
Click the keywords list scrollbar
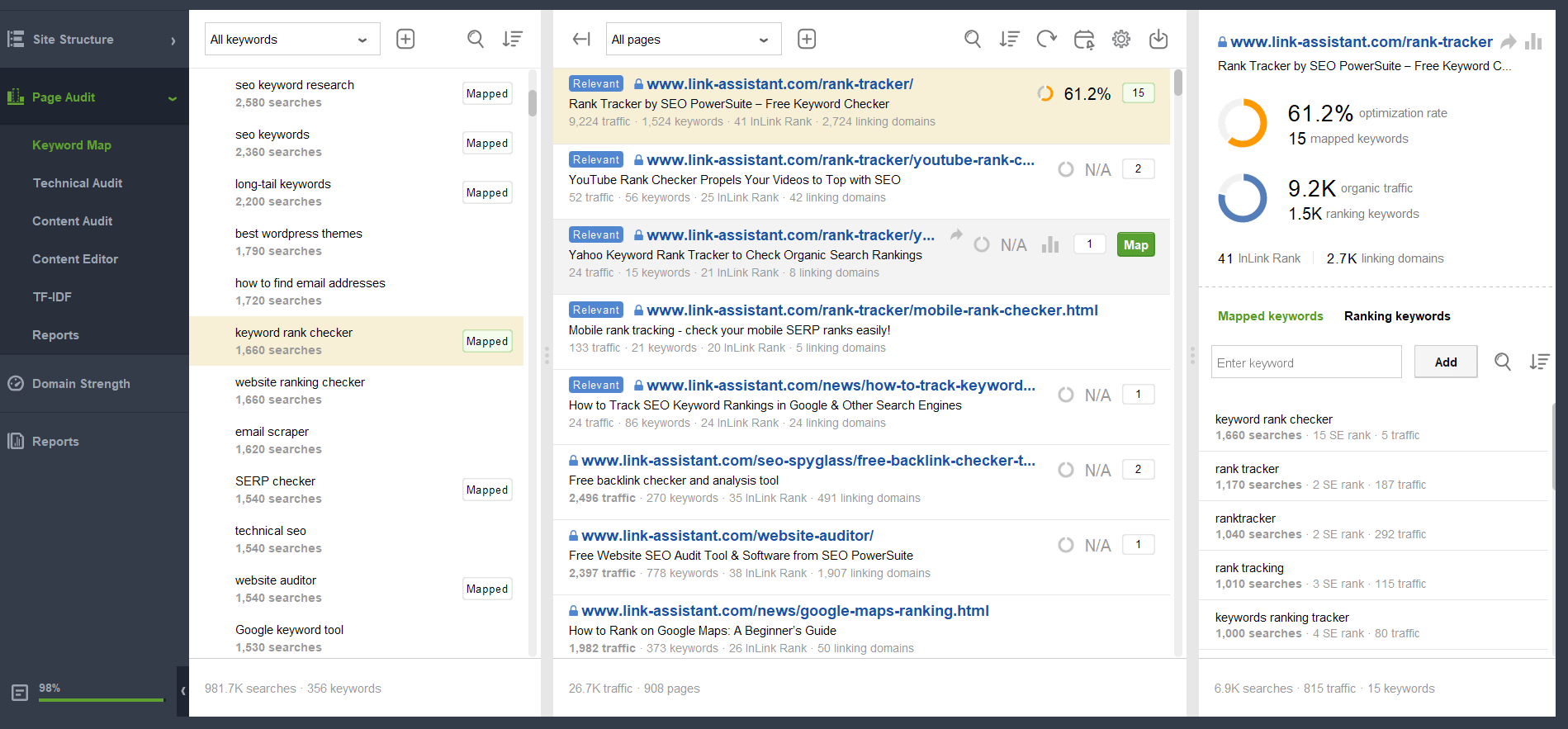[x=533, y=103]
